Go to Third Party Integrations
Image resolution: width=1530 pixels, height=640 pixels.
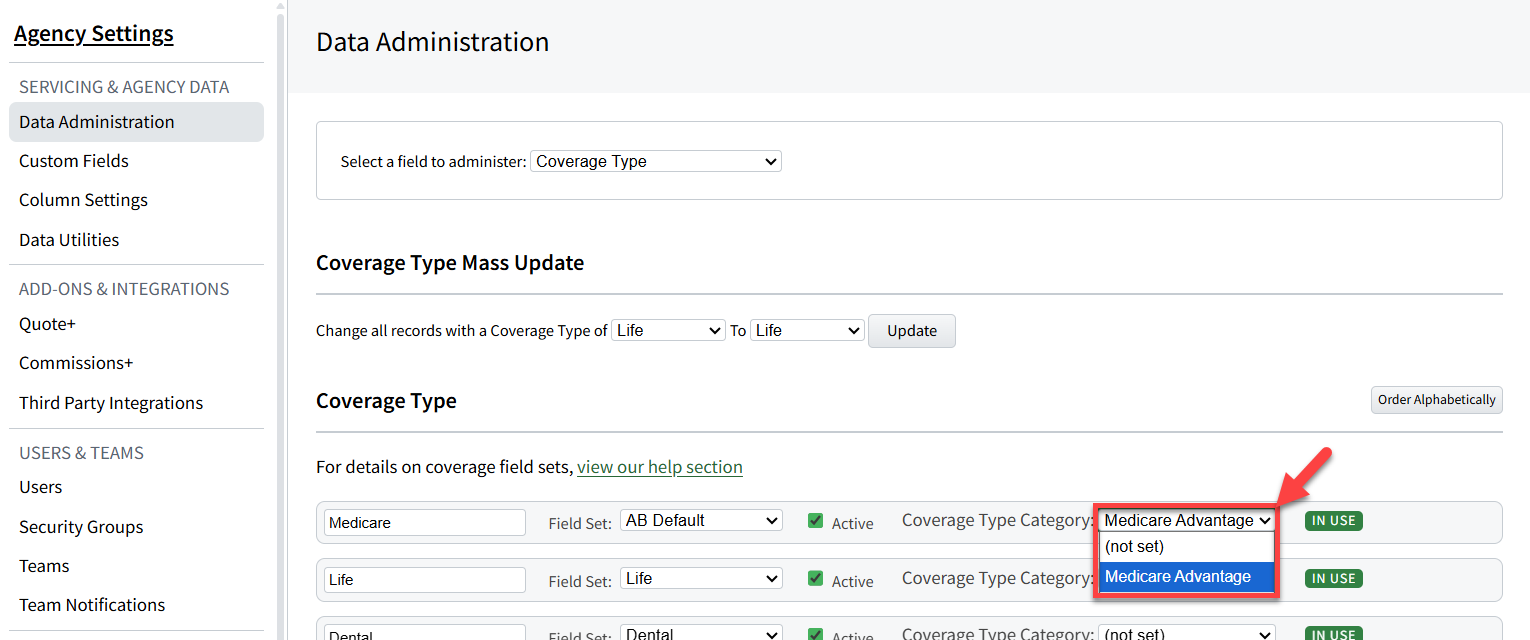tap(111, 403)
